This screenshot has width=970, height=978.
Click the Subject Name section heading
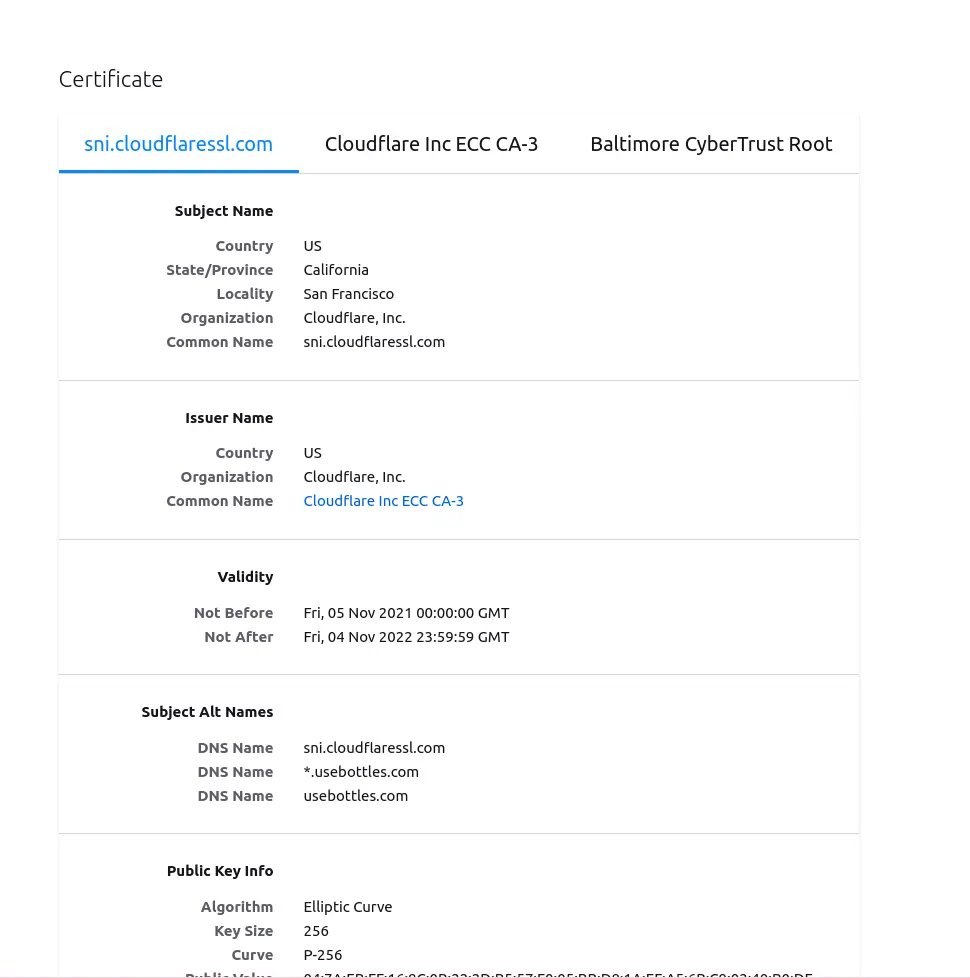point(224,211)
